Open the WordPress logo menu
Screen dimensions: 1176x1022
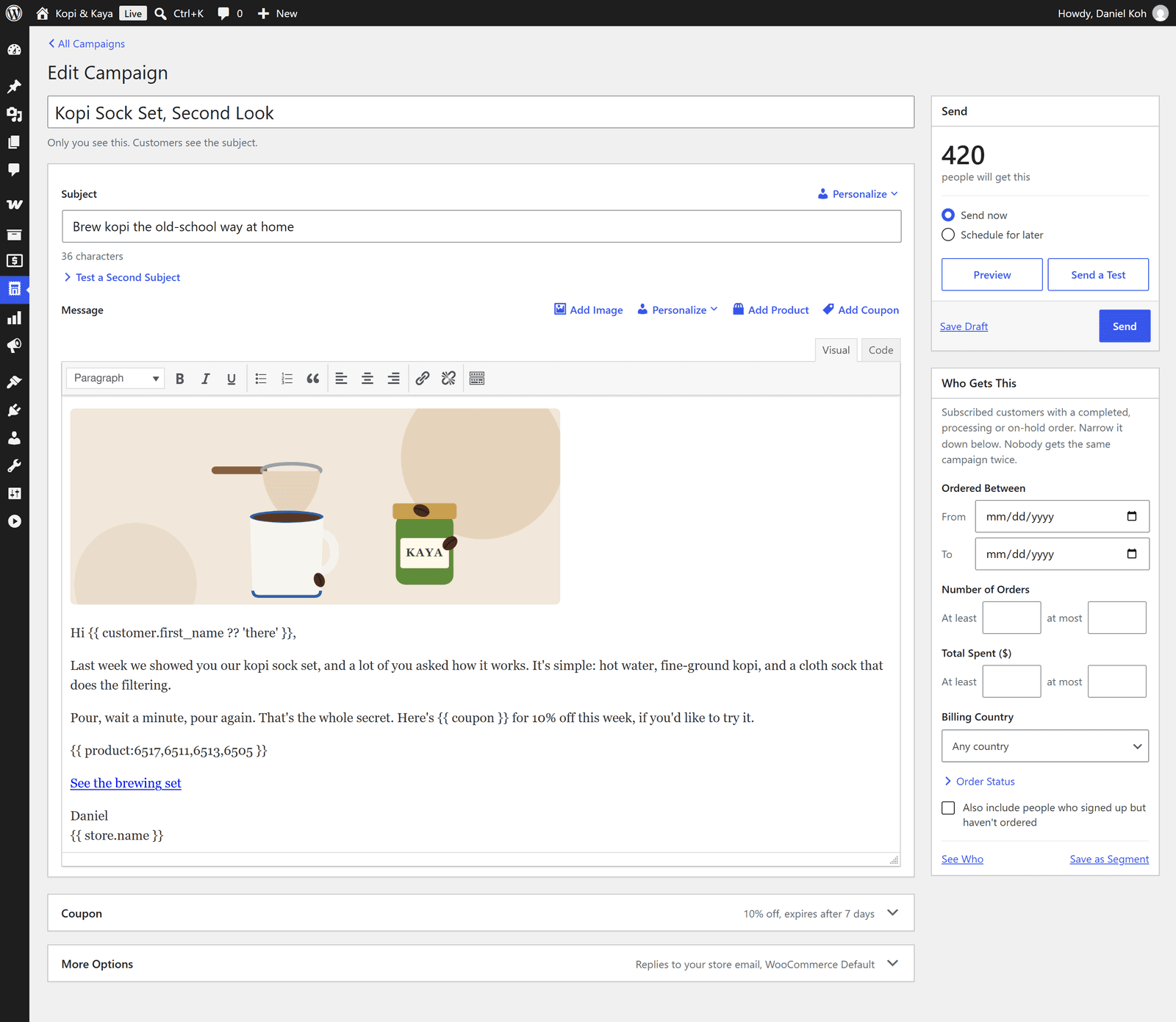tap(14, 13)
